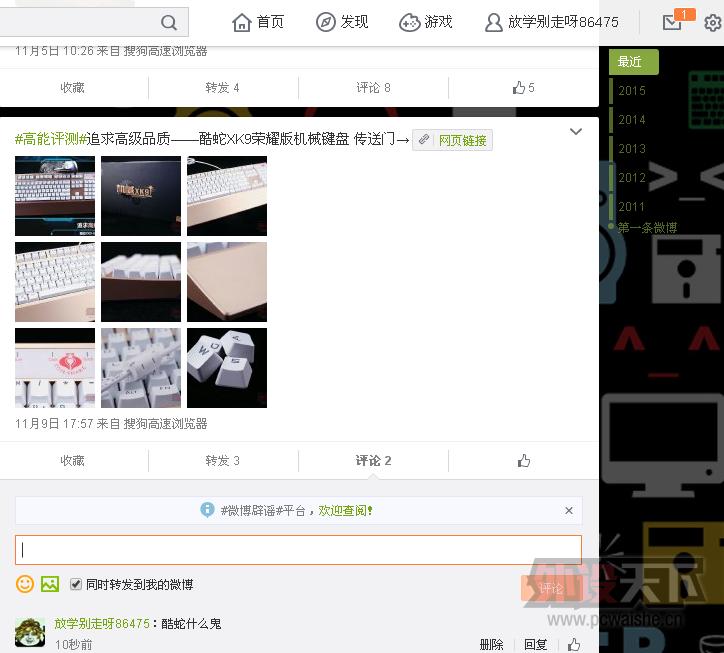Open emoji smiley picker

click(x=25, y=584)
